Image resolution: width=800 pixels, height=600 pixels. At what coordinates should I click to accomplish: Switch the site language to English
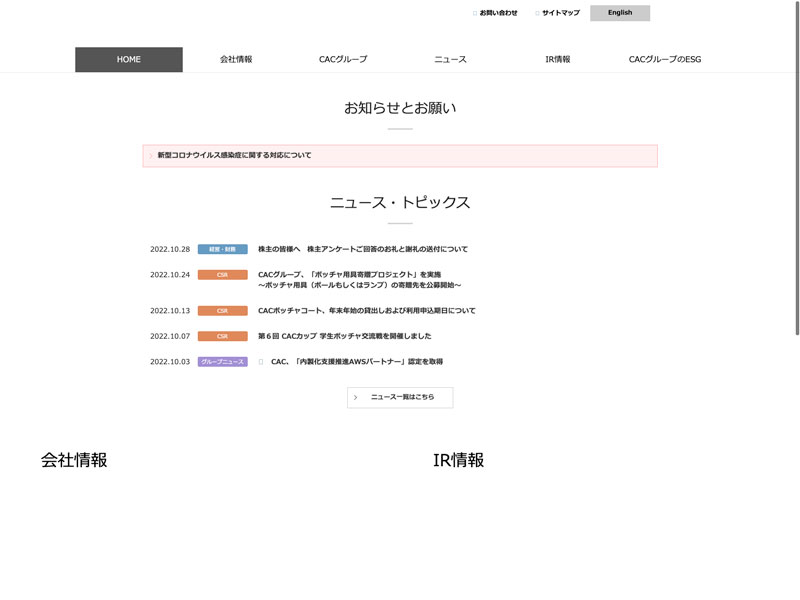click(620, 13)
